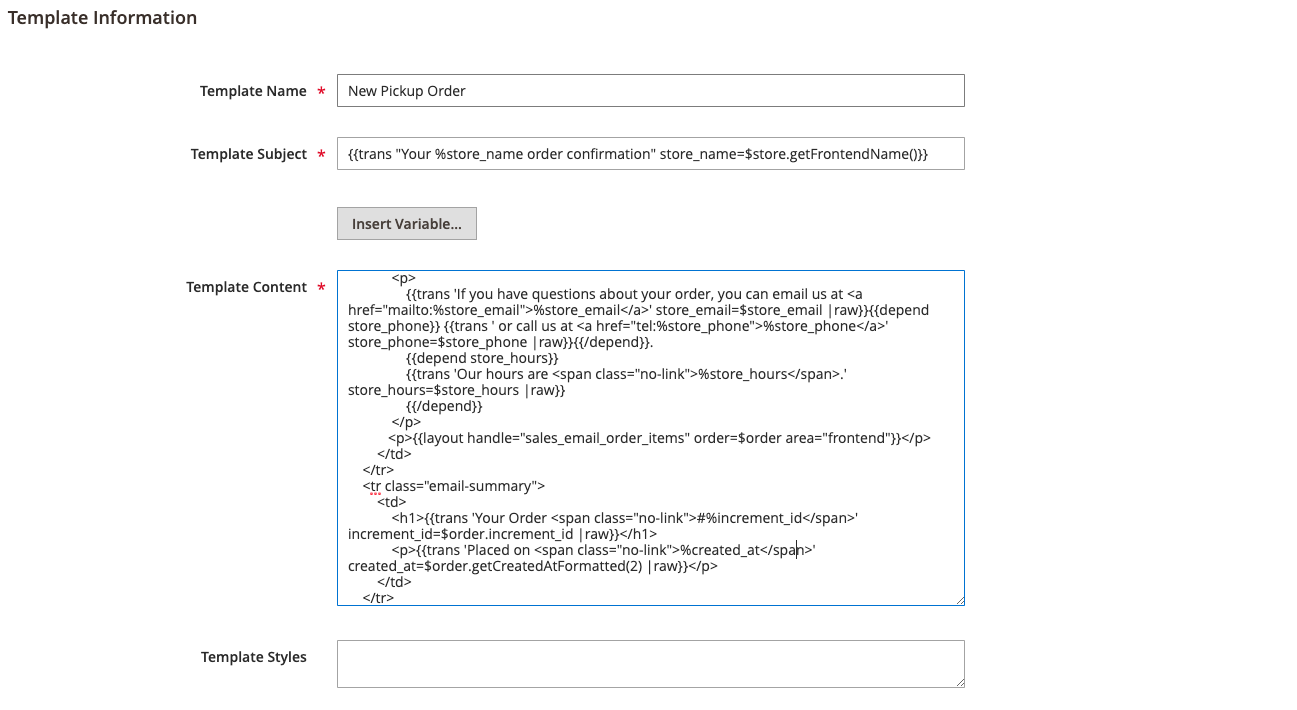Click the email-summary table row line
This screenshot has width=1297, height=710.
tap(454, 486)
